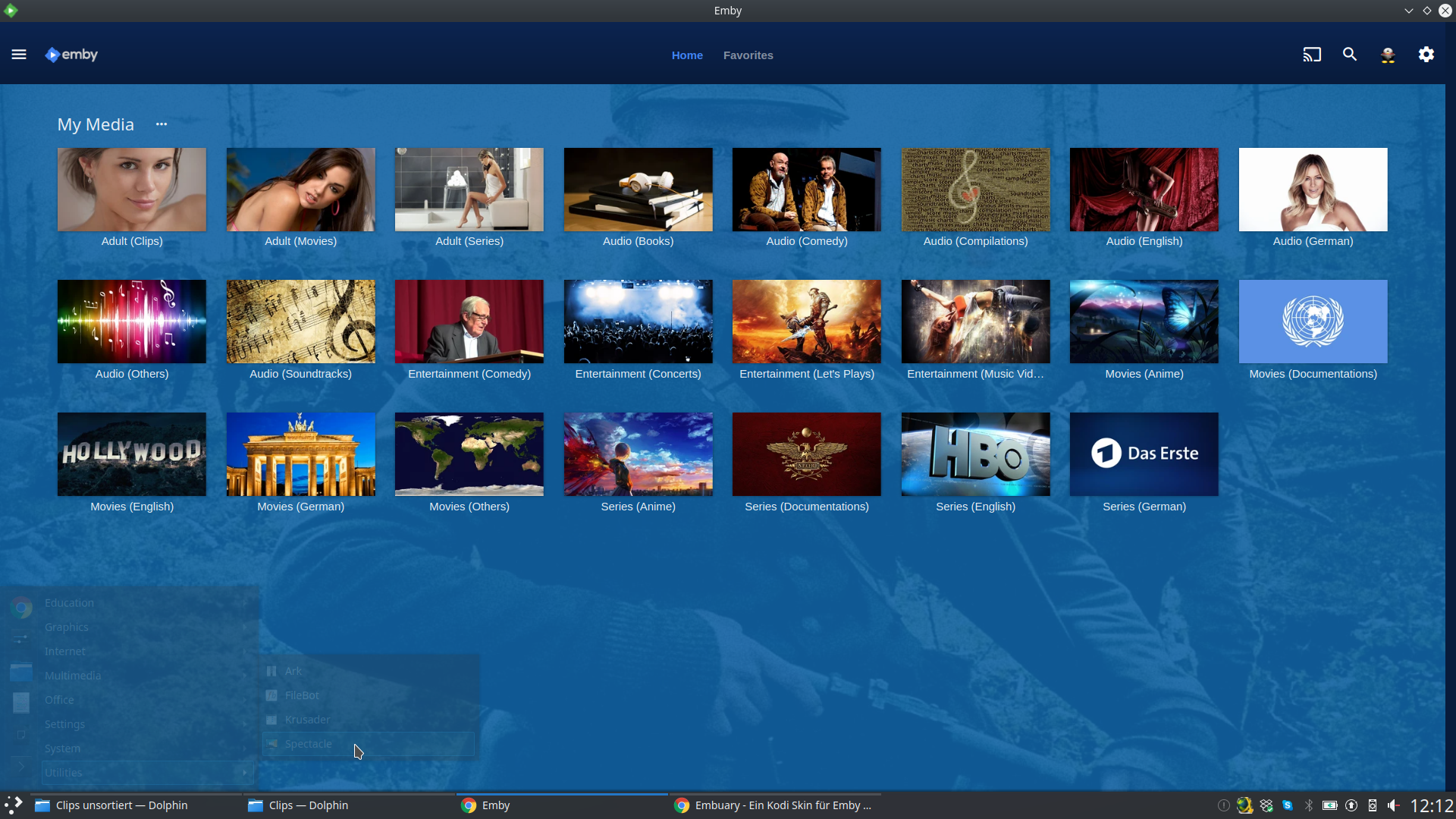The image size is (1456, 819).
Task: Switch to the Home tab
Action: (687, 55)
